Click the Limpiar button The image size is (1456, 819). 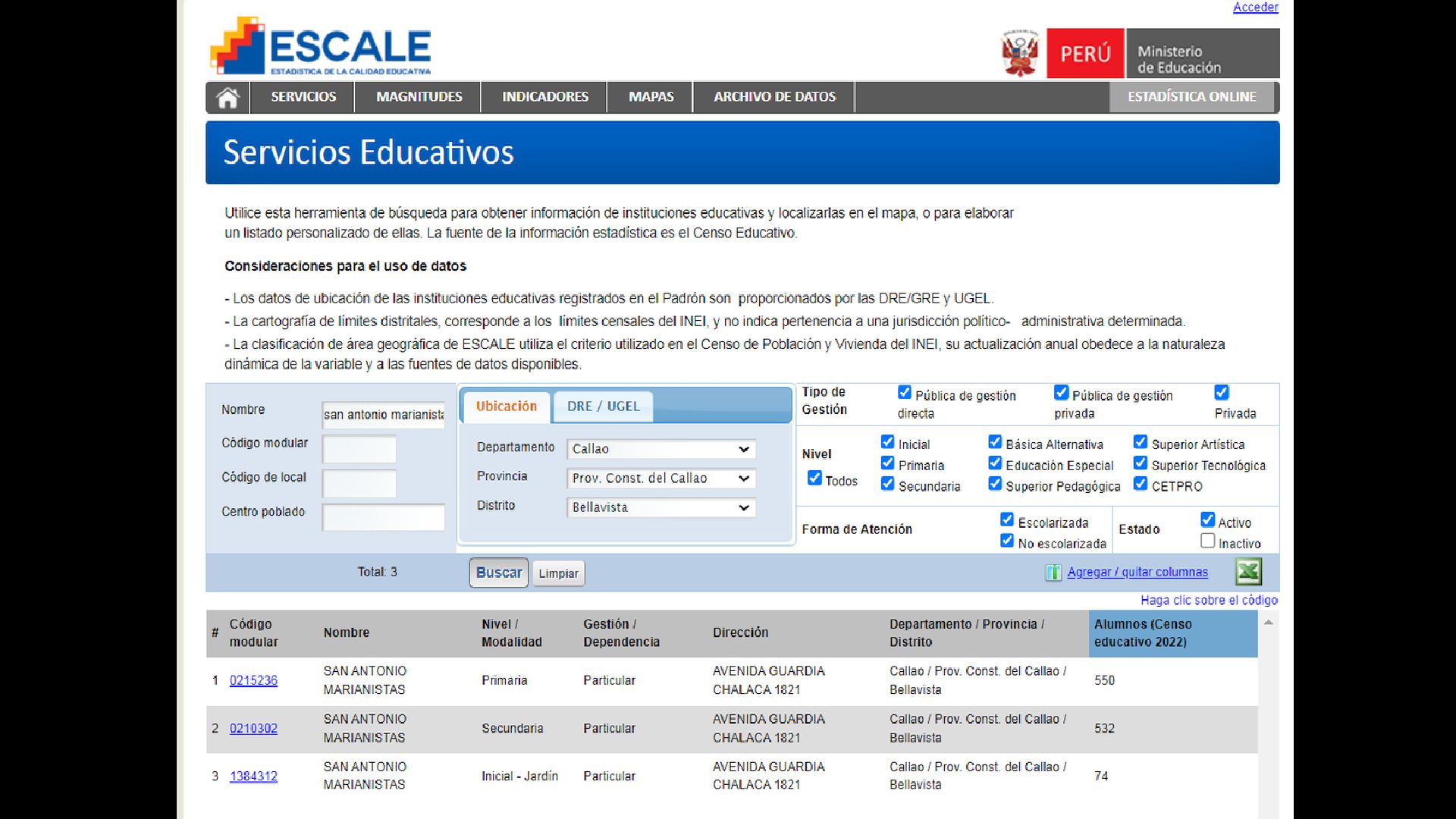click(558, 573)
